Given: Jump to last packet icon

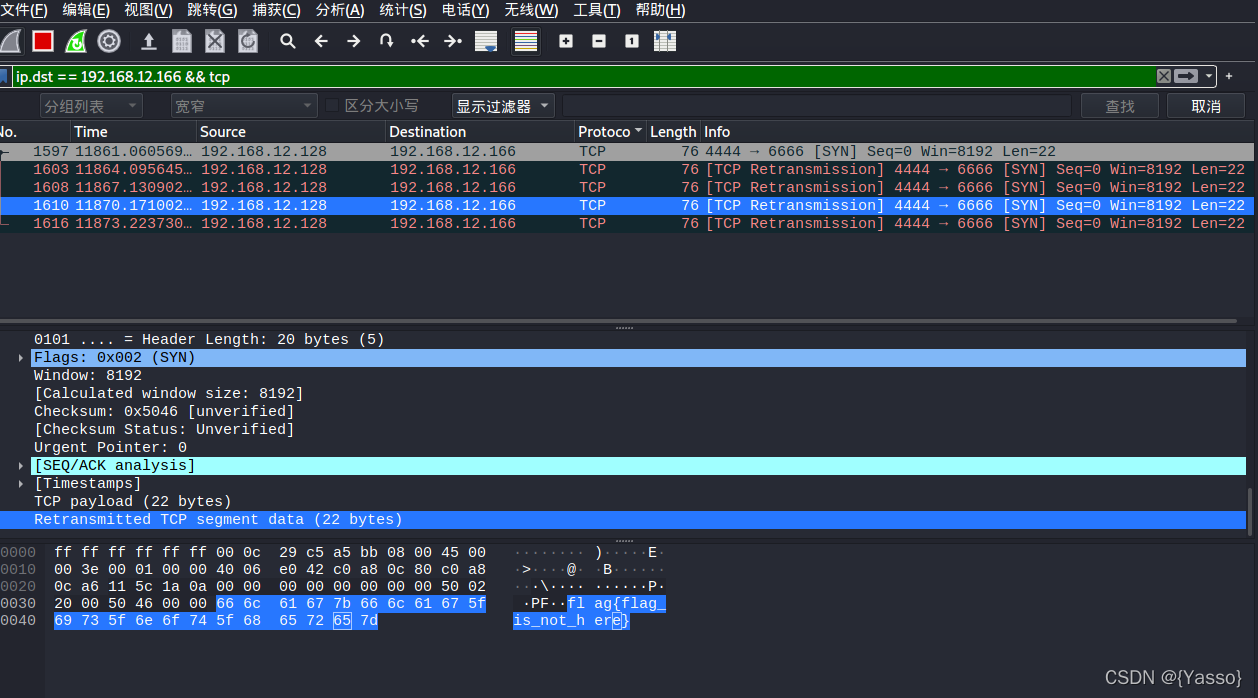Looking at the screenshot, I should tap(453, 41).
